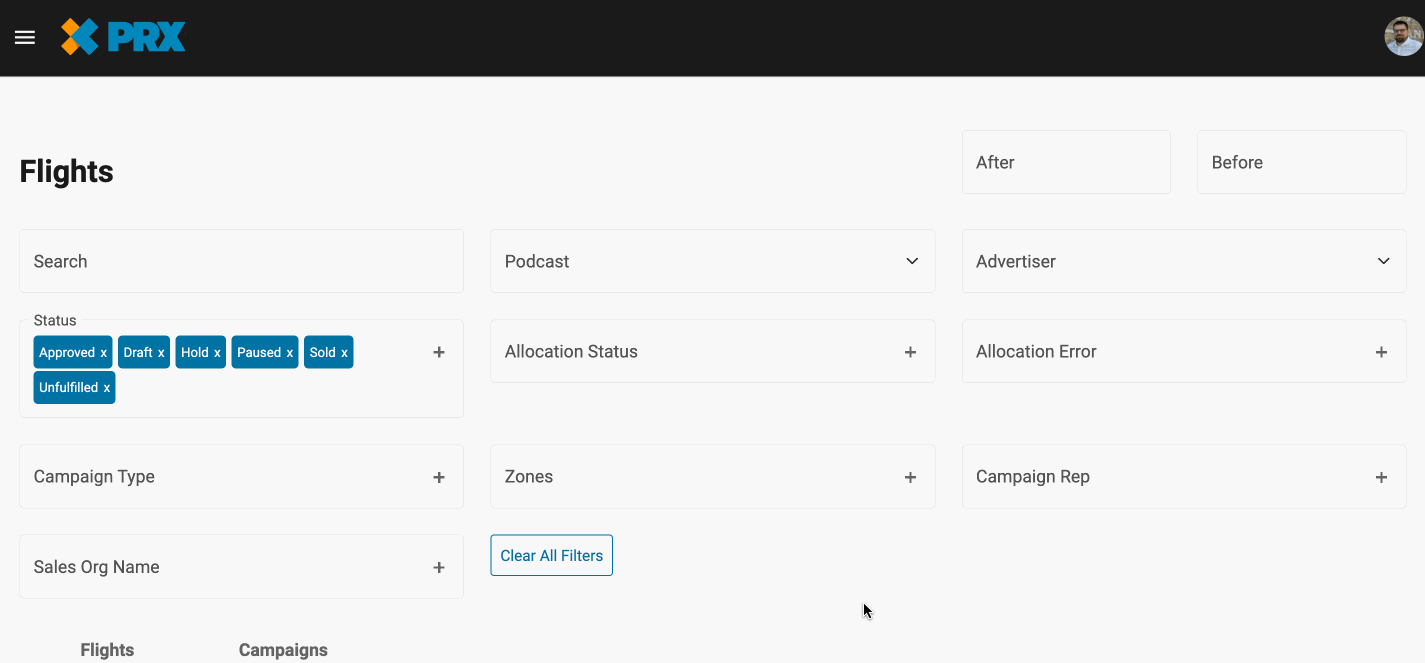Remove the Hold status chip
Image resolution: width=1425 pixels, height=663 pixels.
217,353
